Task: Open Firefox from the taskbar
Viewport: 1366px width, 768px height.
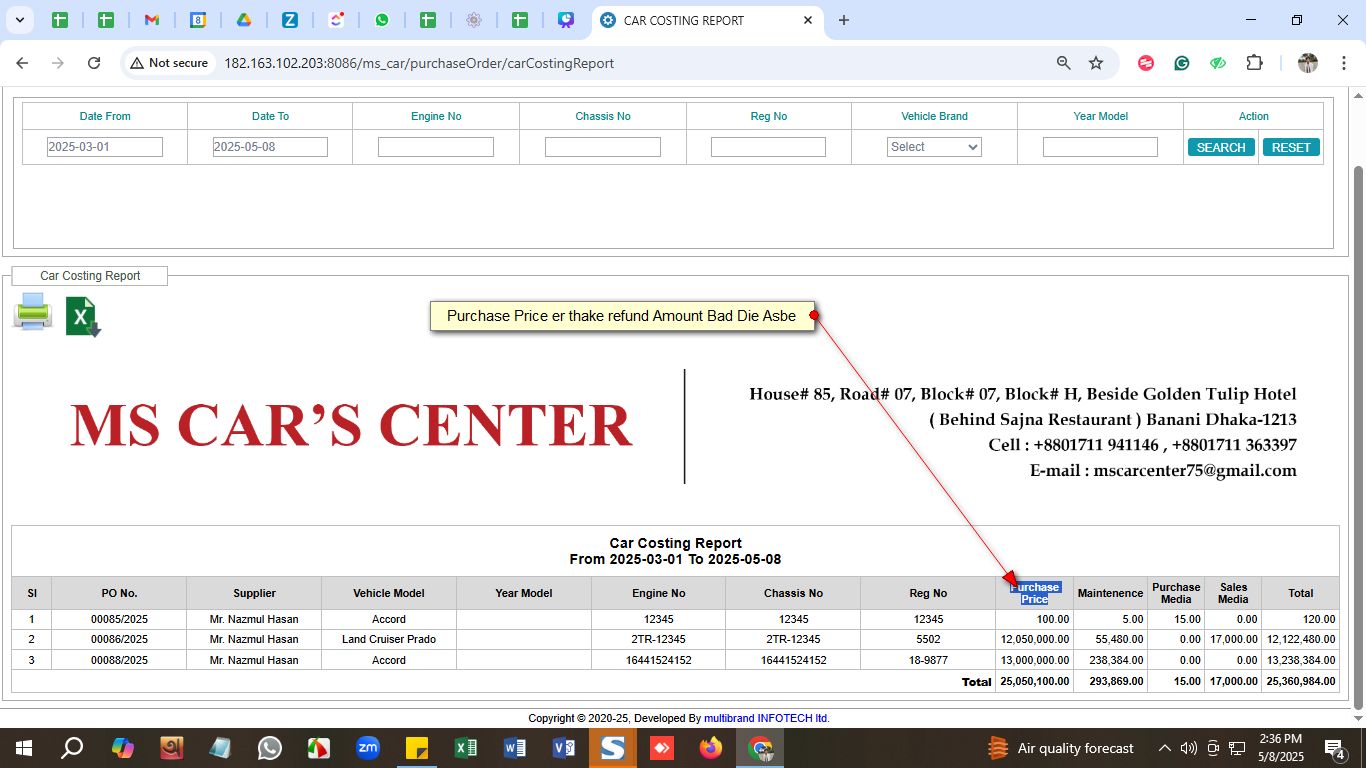Action: click(x=711, y=748)
